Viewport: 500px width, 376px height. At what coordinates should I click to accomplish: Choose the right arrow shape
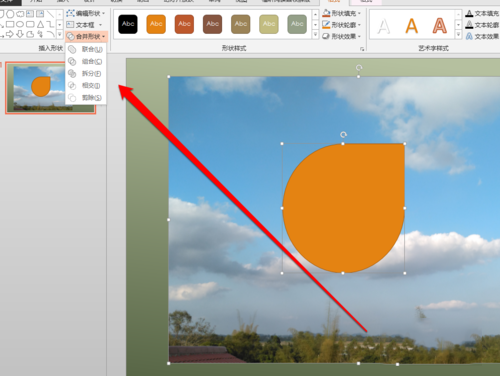point(10,34)
